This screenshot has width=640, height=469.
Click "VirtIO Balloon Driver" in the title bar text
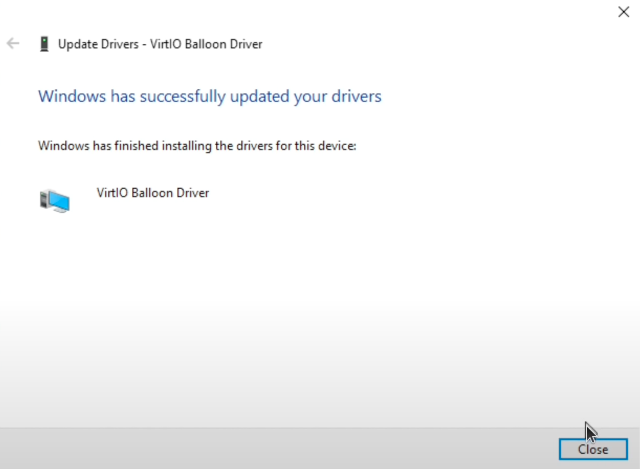208,44
